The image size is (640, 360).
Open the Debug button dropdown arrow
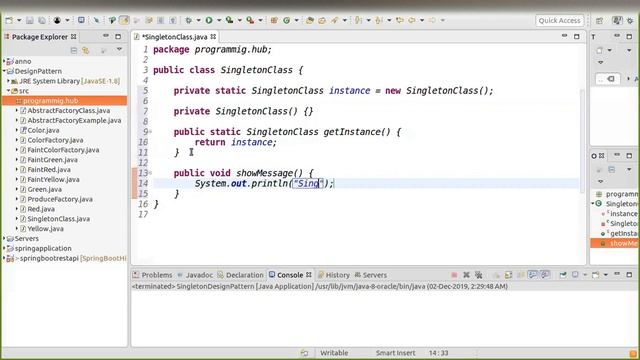point(198,20)
